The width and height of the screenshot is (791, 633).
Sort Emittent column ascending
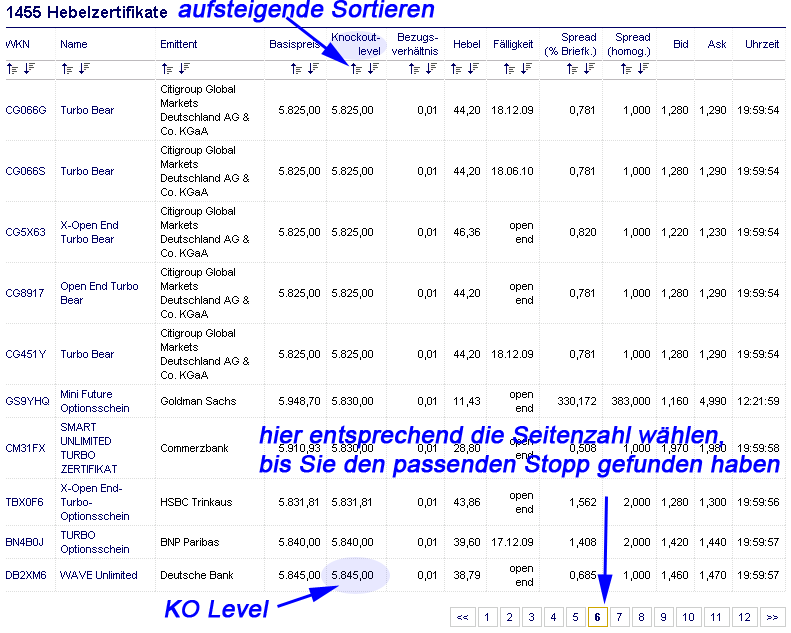(166, 68)
